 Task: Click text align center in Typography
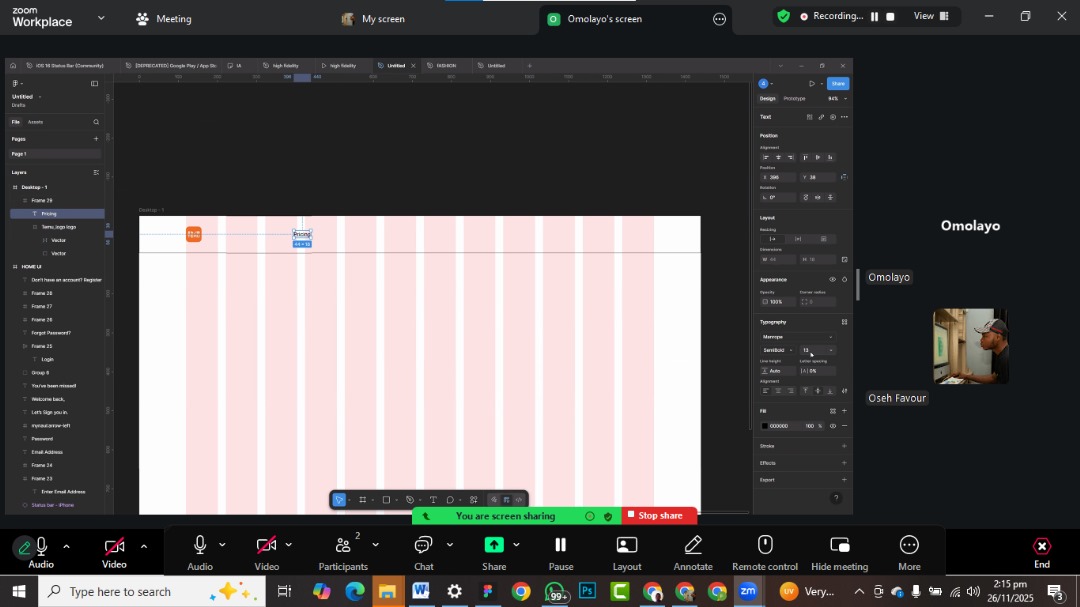(x=778, y=391)
